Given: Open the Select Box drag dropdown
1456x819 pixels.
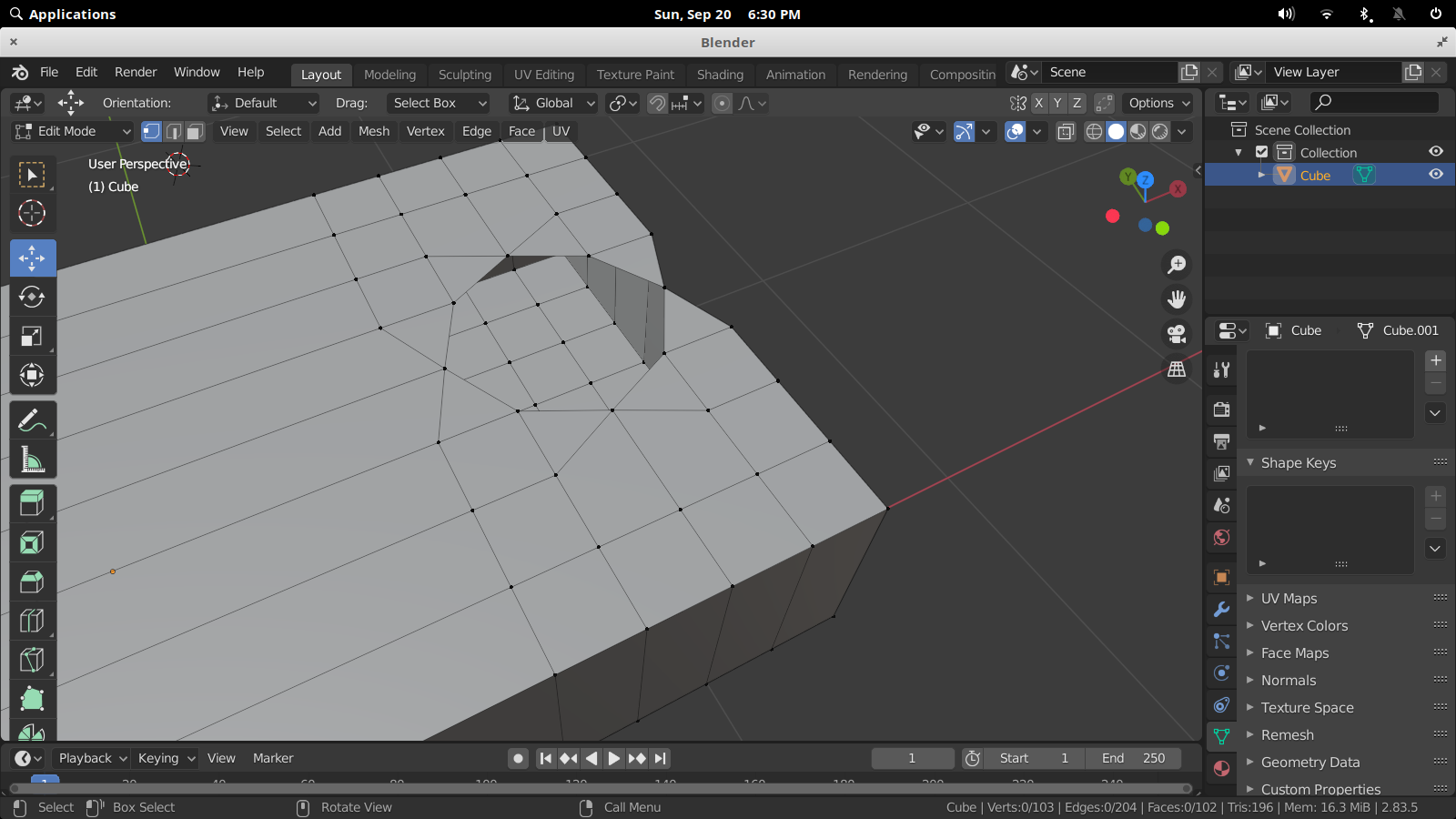Looking at the screenshot, I should [438, 103].
